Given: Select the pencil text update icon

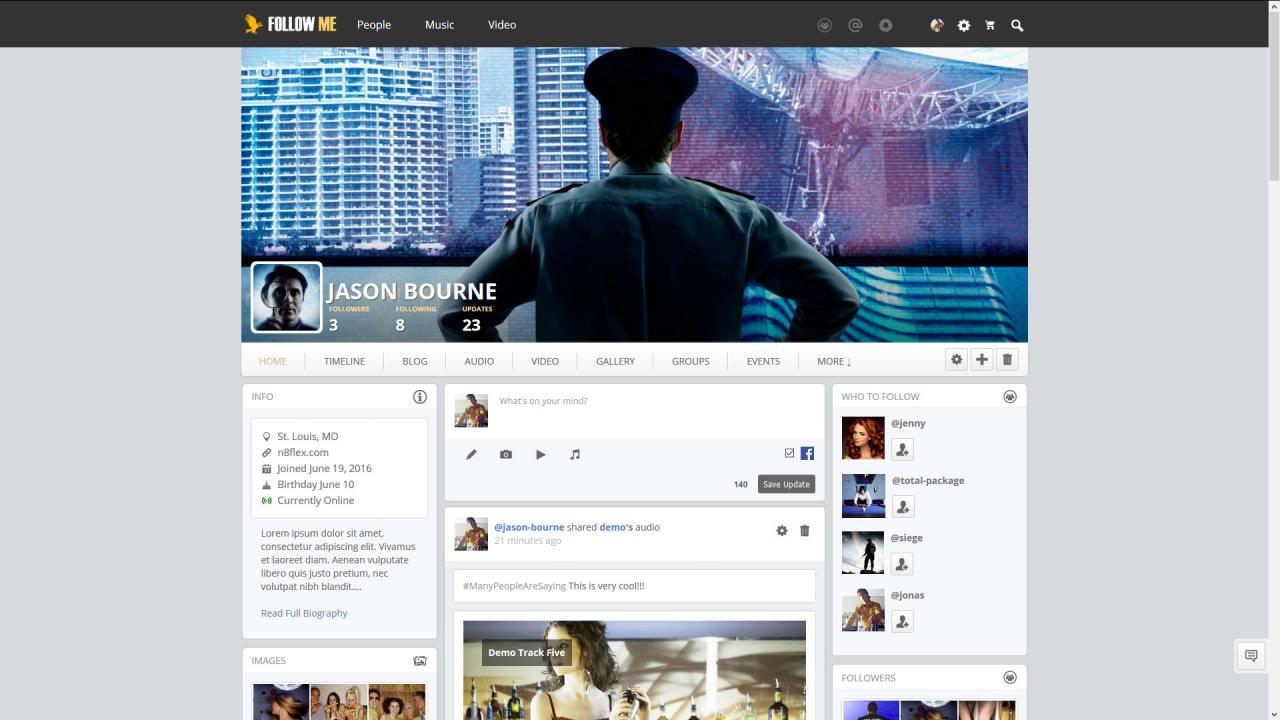Looking at the screenshot, I should [471, 454].
